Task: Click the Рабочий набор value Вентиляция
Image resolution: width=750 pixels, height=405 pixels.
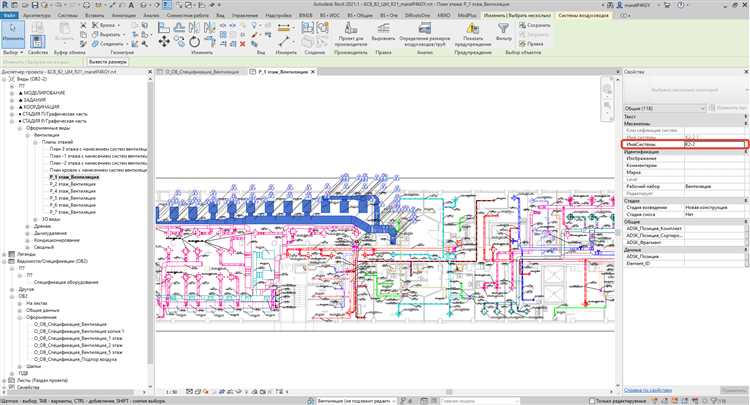Action: tap(715, 186)
